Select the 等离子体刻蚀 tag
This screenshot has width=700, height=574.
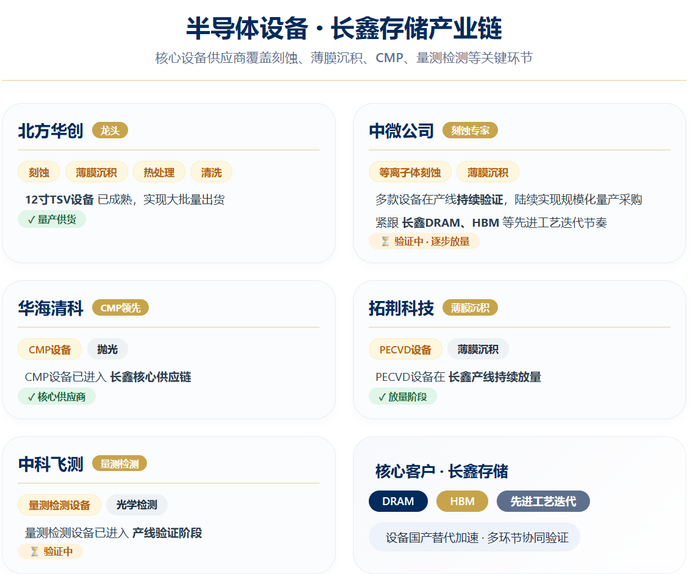410,172
